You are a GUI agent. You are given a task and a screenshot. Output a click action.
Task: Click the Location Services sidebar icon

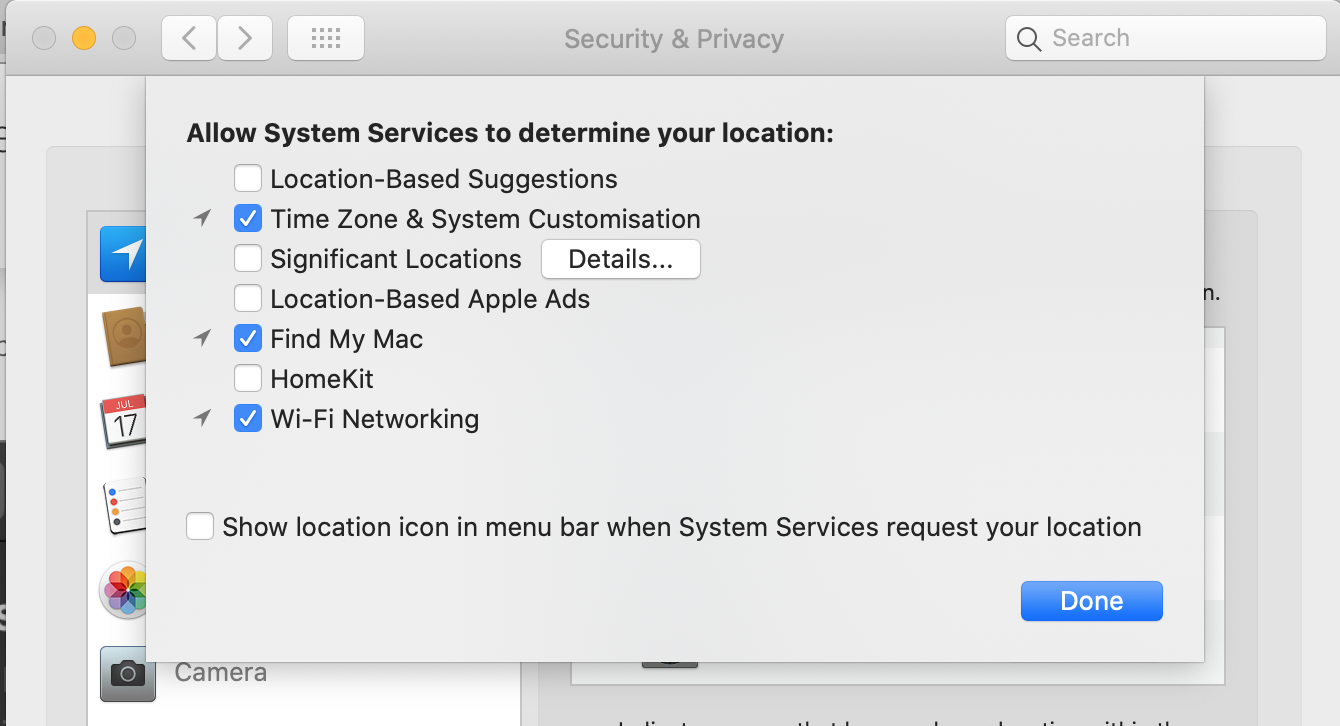pyautogui.click(x=124, y=254)
